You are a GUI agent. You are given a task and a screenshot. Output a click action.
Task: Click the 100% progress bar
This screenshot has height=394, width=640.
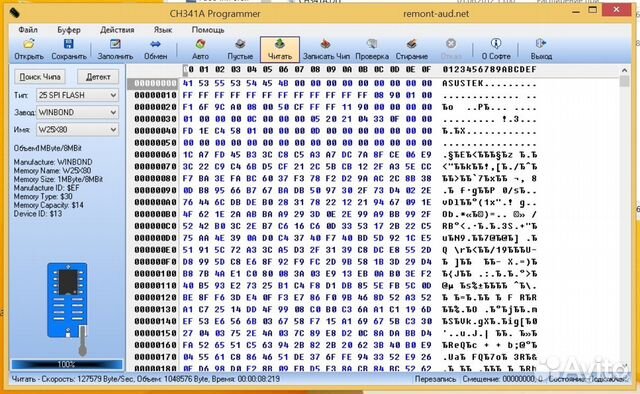pos(67,364)
